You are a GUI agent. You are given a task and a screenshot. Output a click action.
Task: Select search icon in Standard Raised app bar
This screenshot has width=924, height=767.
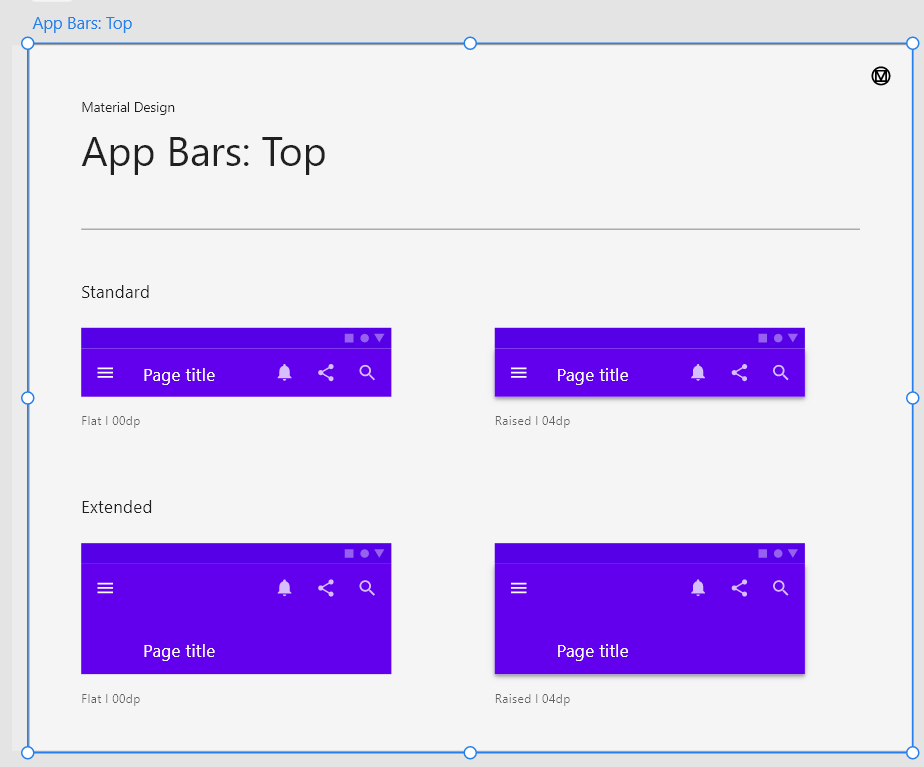point(781,372)
